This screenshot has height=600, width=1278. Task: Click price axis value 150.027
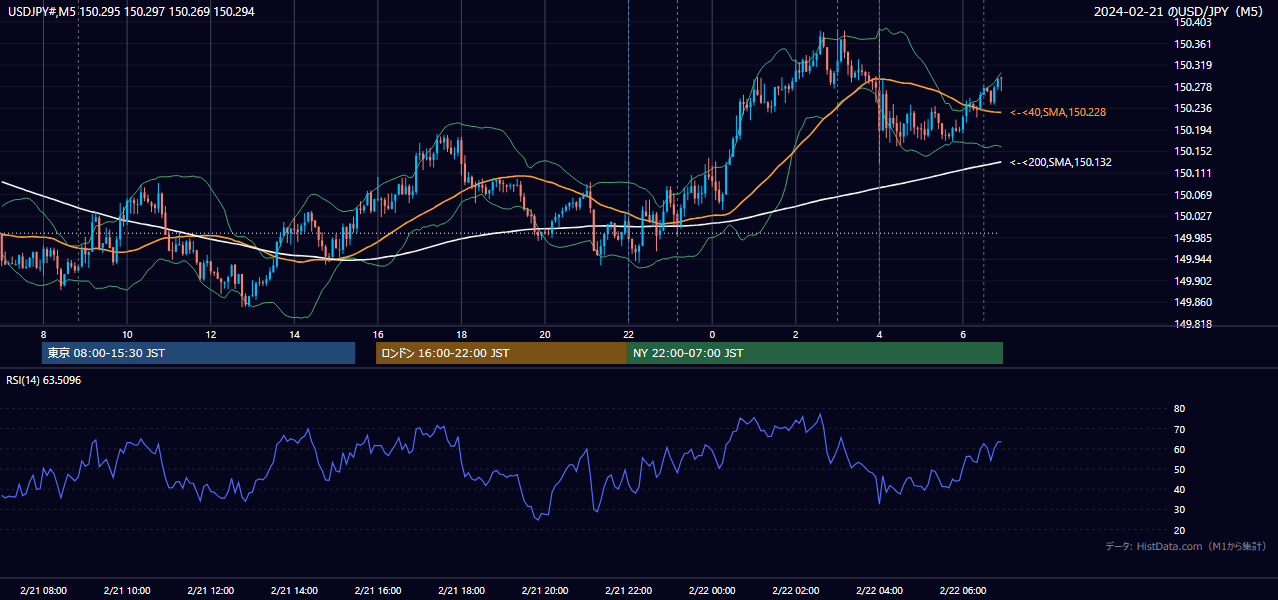pos(1194,216)
